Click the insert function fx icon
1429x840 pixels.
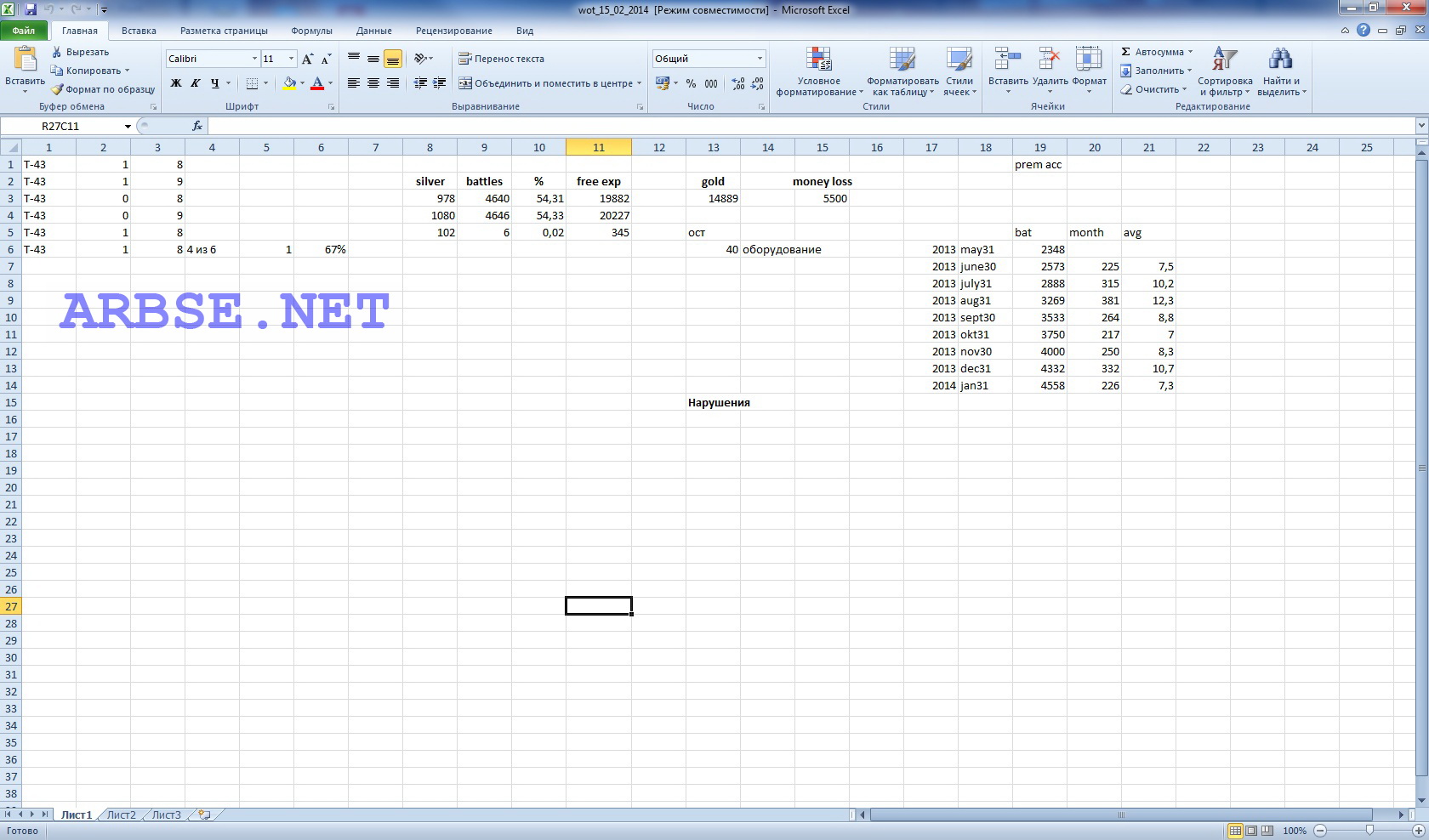[197, 126]
